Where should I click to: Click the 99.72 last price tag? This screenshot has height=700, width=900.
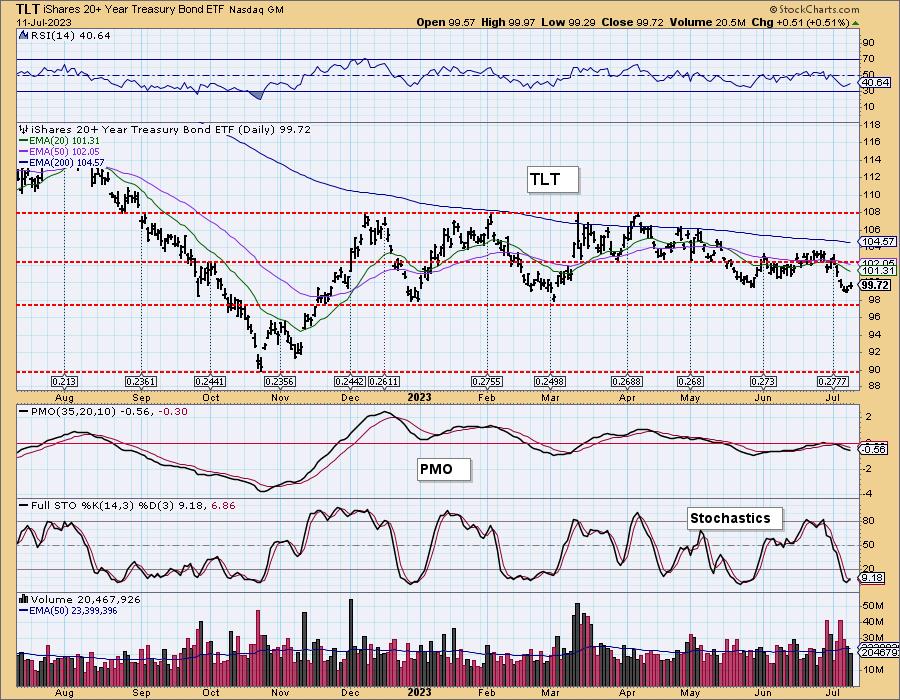coord(876,285)
